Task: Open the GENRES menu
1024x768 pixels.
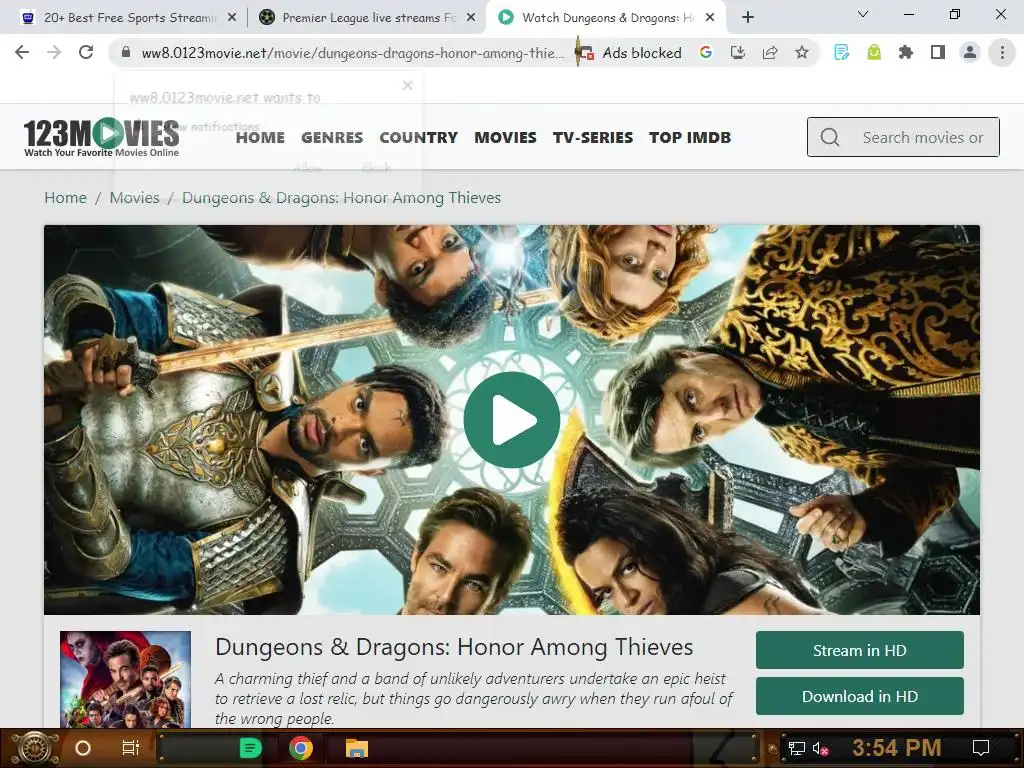Action: pyautogui.click(x=332, y=138)
